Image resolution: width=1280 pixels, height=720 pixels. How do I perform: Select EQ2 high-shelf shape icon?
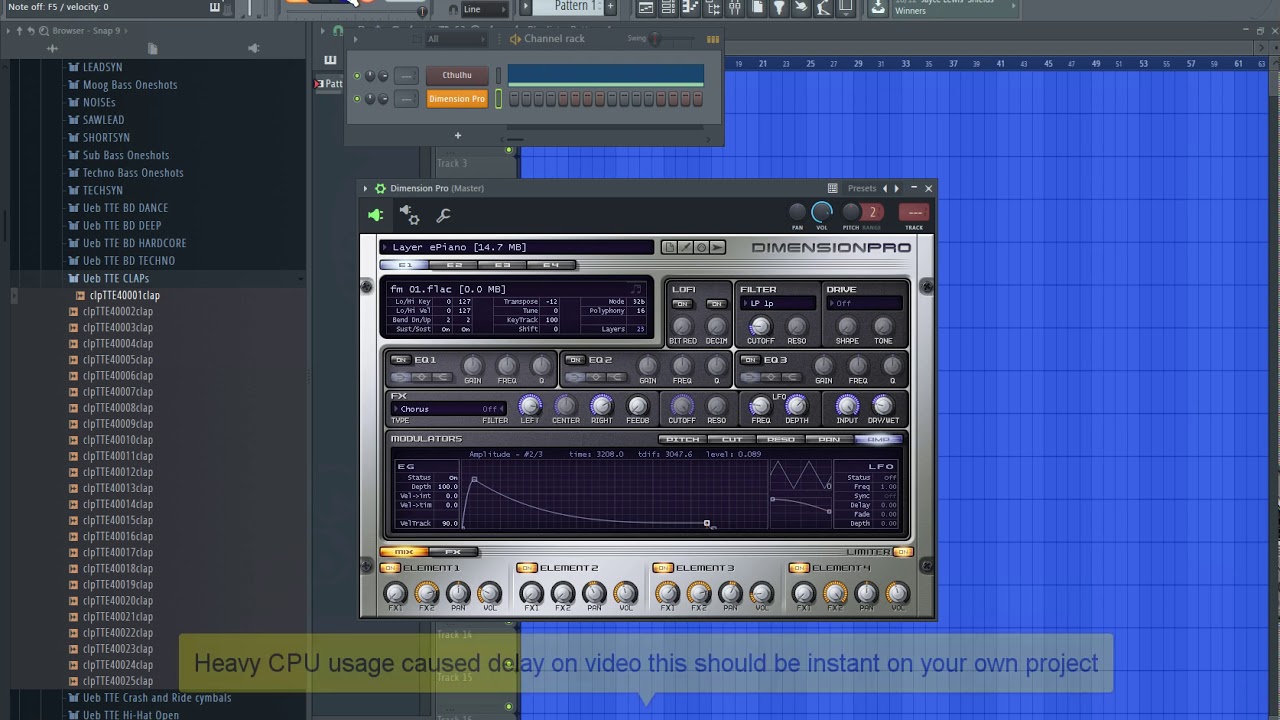(616, 377)
